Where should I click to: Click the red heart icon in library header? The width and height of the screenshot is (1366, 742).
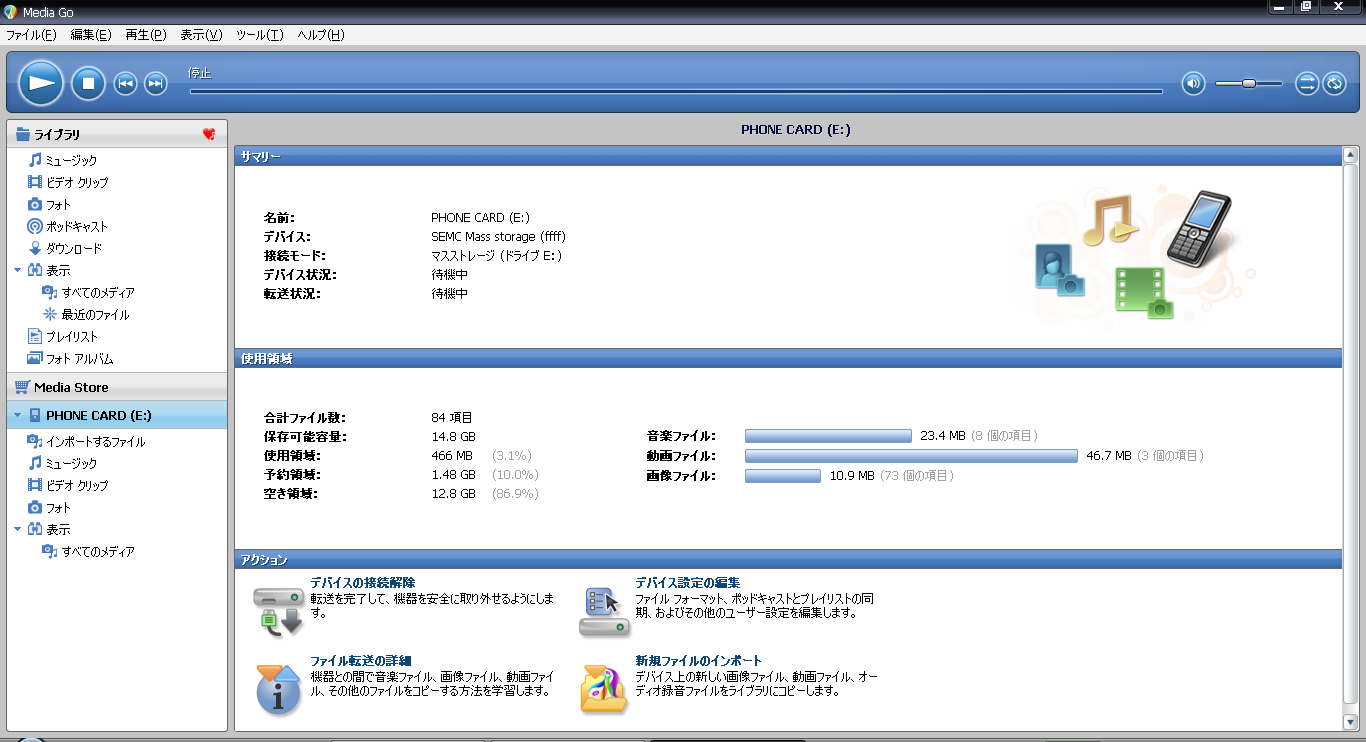click(209, 134)
